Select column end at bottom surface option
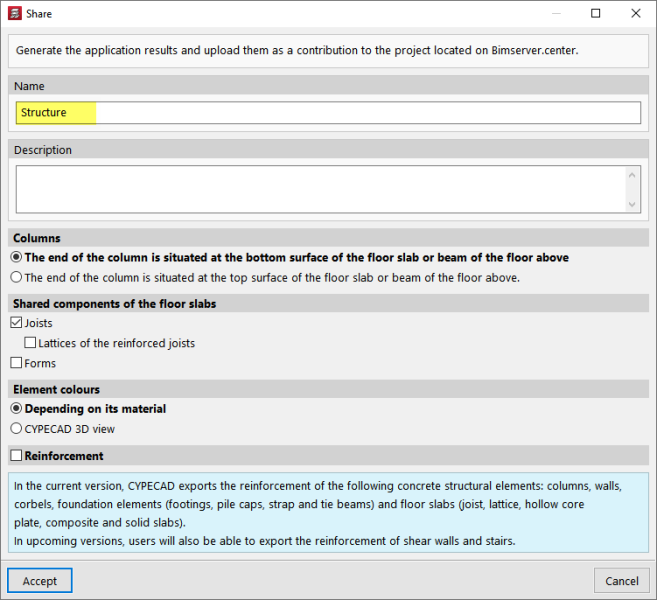Image resolution: width=657 pixels, height=600 pixels. 16,258
